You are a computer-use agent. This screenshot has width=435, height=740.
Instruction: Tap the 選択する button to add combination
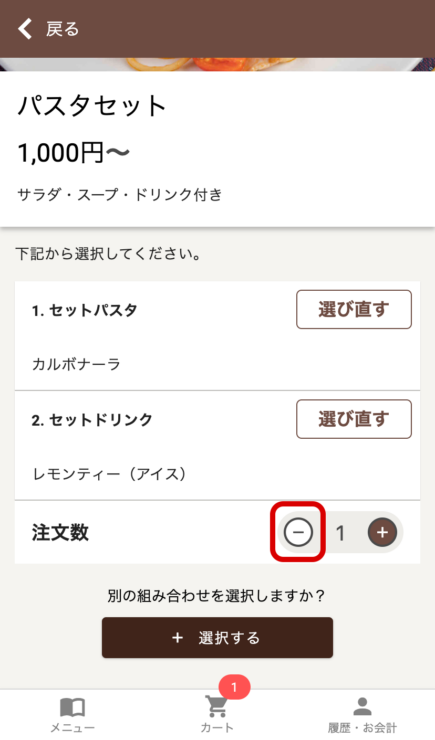218,638
